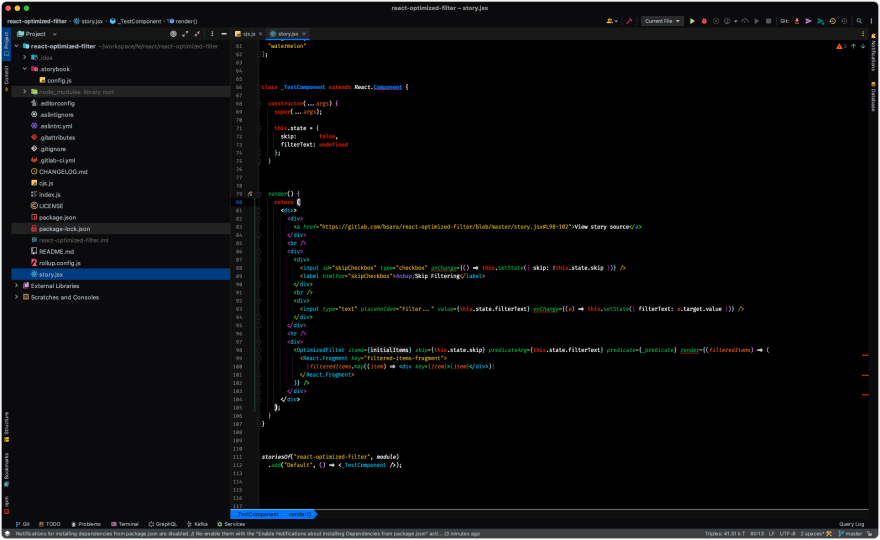This screenshot has height=540, width=880.
Task: Select rollup.config.js file
Action: pos(59,263)
